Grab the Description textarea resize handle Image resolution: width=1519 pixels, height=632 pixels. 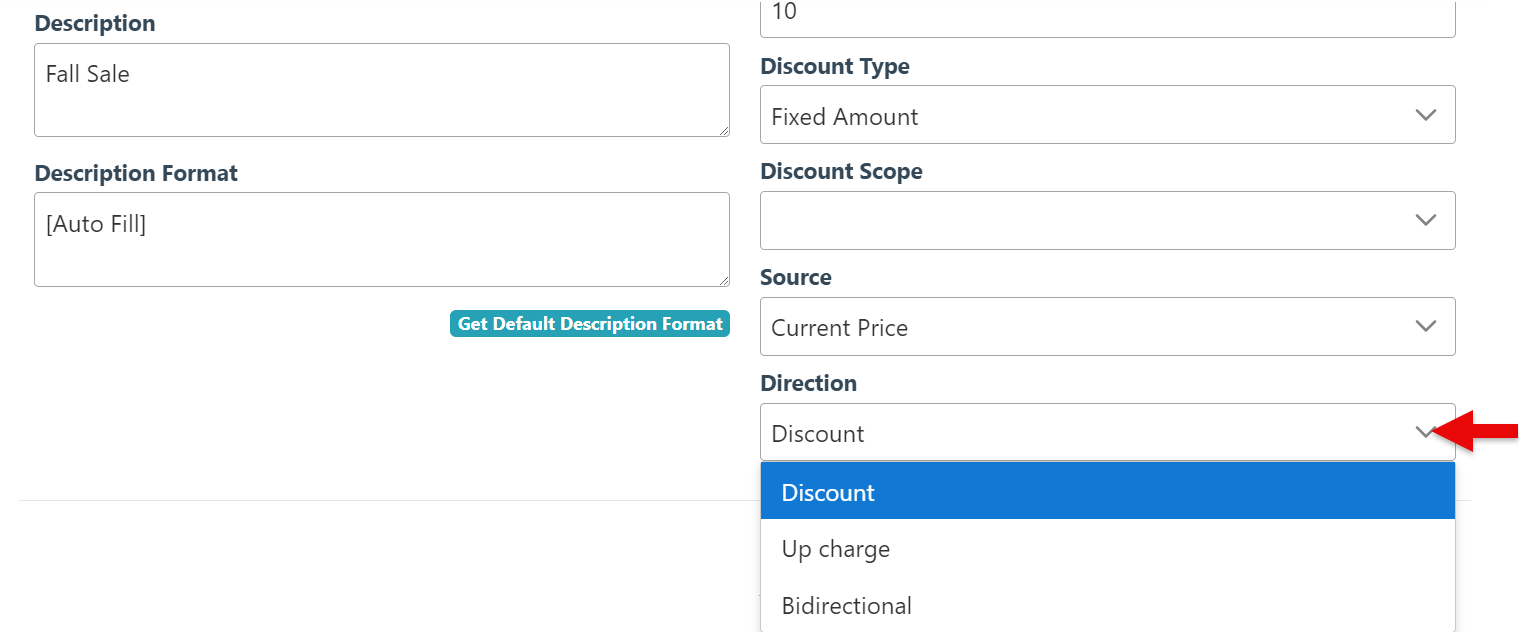[x=723, y=131]
